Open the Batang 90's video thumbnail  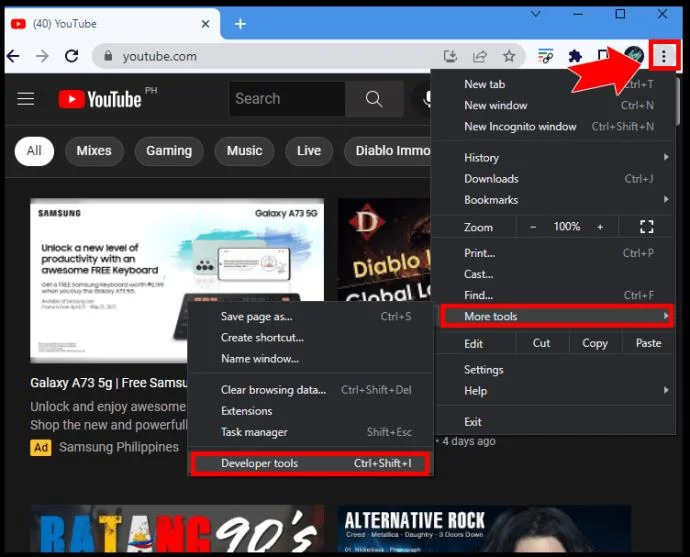click(x=177, y=529)
